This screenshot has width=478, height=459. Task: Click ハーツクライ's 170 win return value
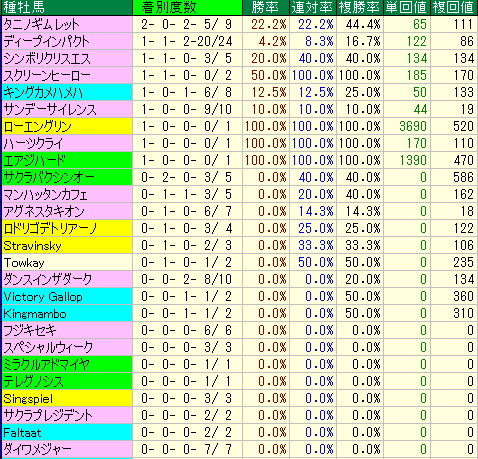pyautogui.click(x=416, y=143)
